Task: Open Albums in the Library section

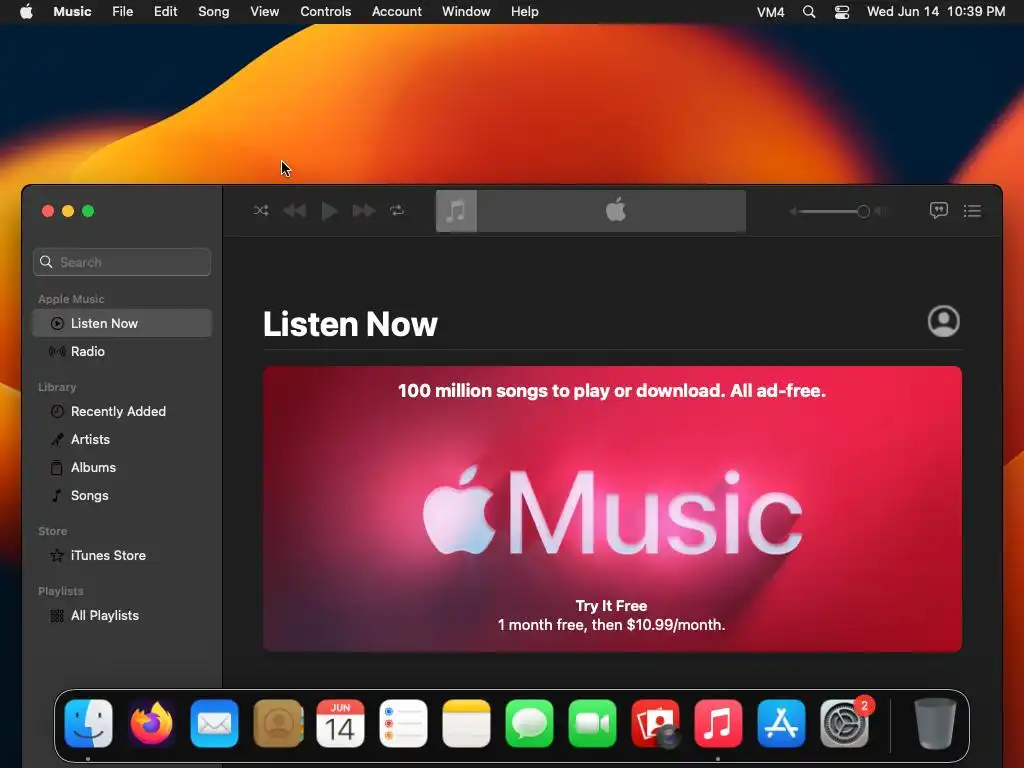Action: [122, 468]
